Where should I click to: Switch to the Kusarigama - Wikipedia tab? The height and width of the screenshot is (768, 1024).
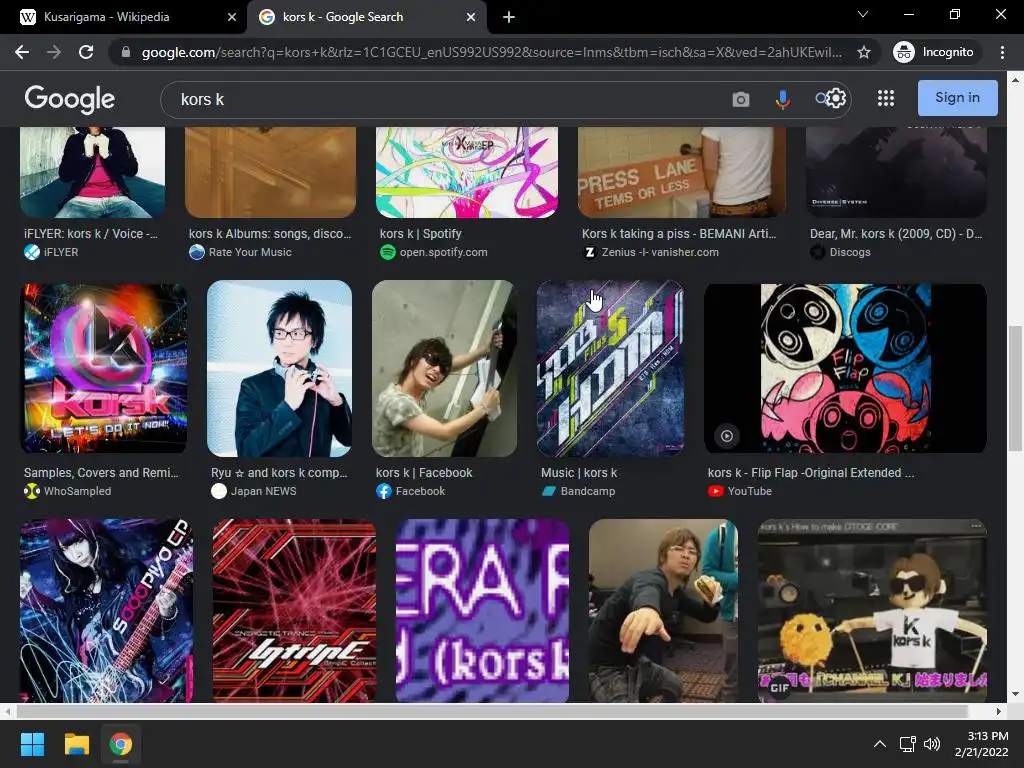[106, 17]
